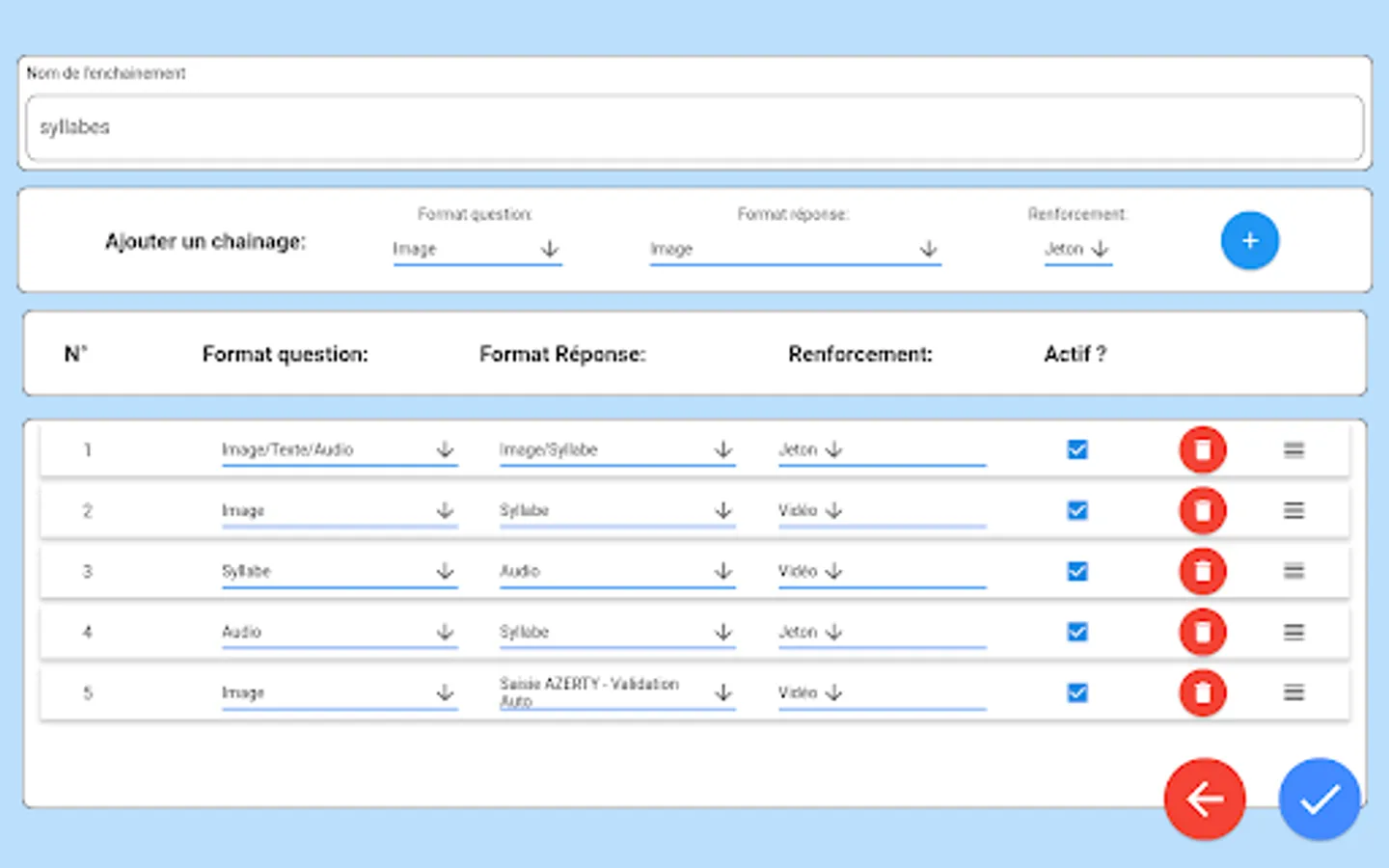Click the name field containing syllabes
The width and height of the screenshot is (1389, 868).
pos(694,127)
